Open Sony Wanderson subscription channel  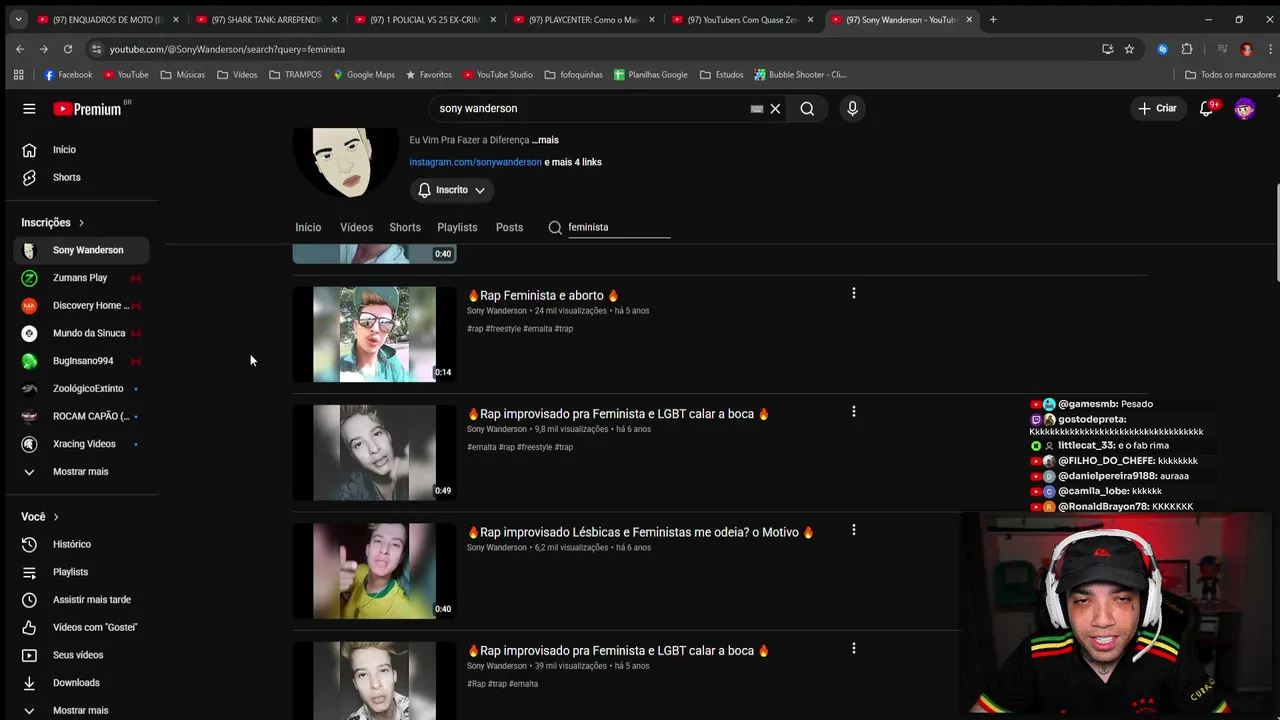[x=82, y=250]
